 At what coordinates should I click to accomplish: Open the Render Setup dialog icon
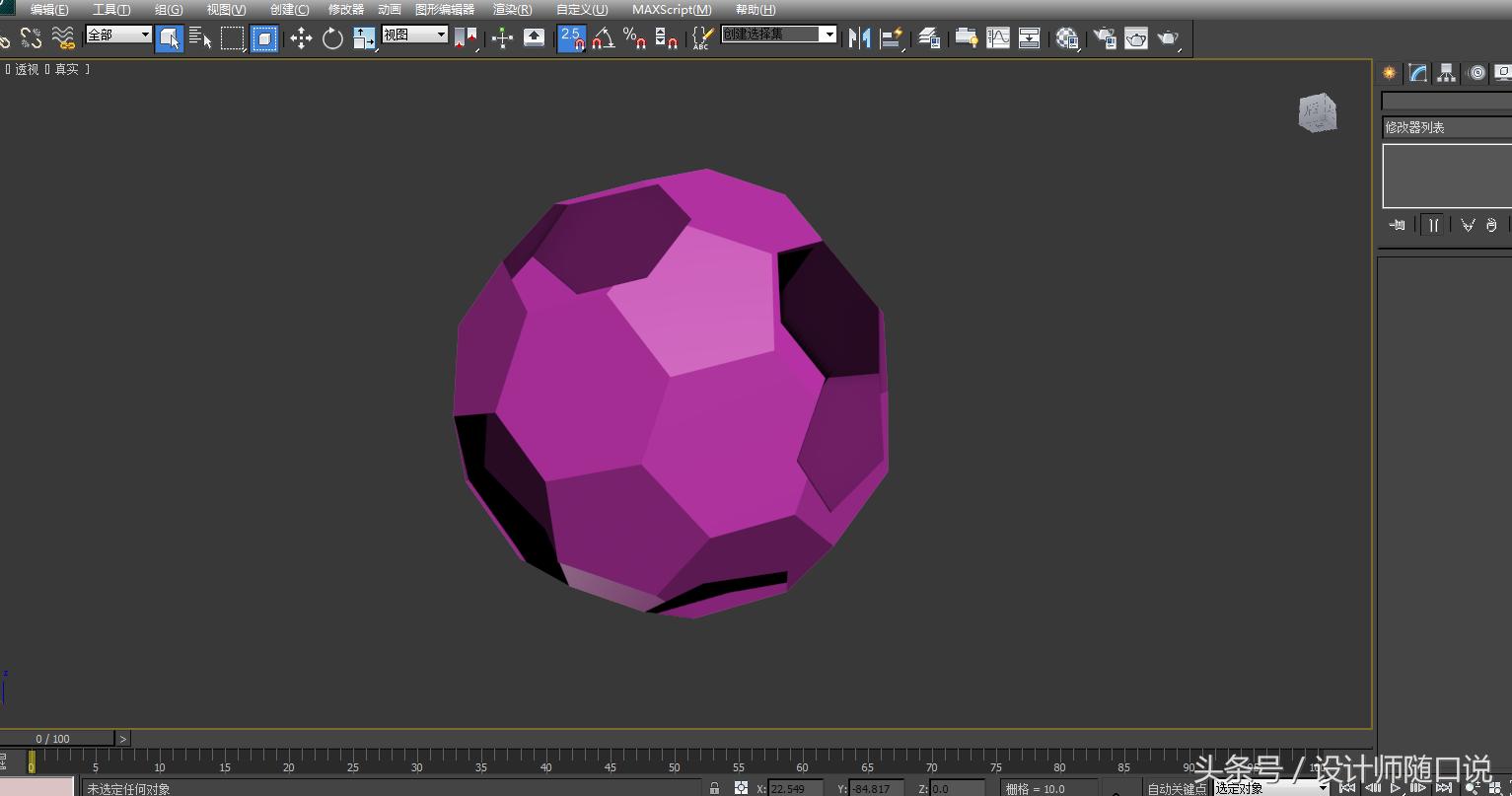pyautogui.click(x=1103, y=37)
